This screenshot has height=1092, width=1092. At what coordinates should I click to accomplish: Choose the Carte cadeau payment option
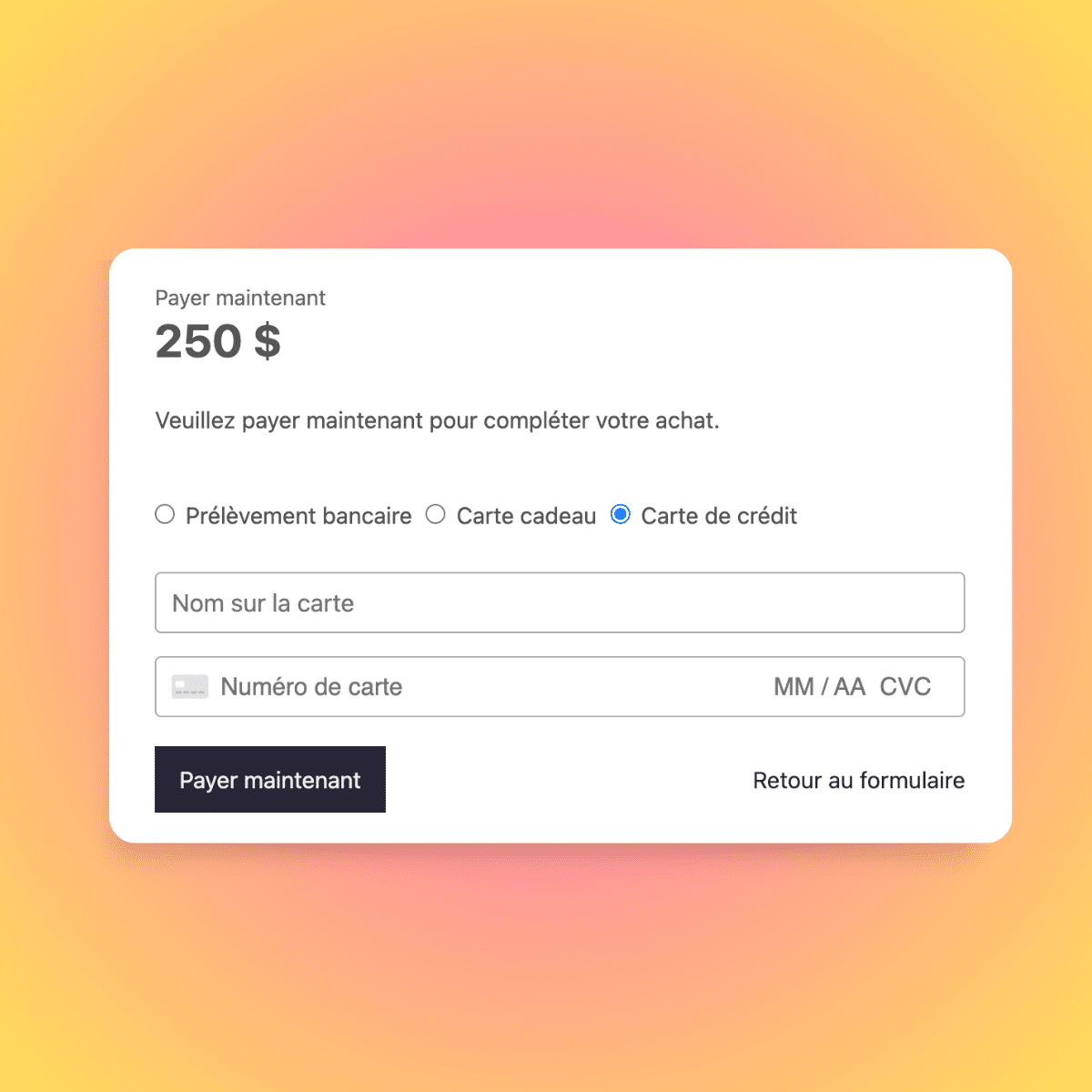[436, 514]
